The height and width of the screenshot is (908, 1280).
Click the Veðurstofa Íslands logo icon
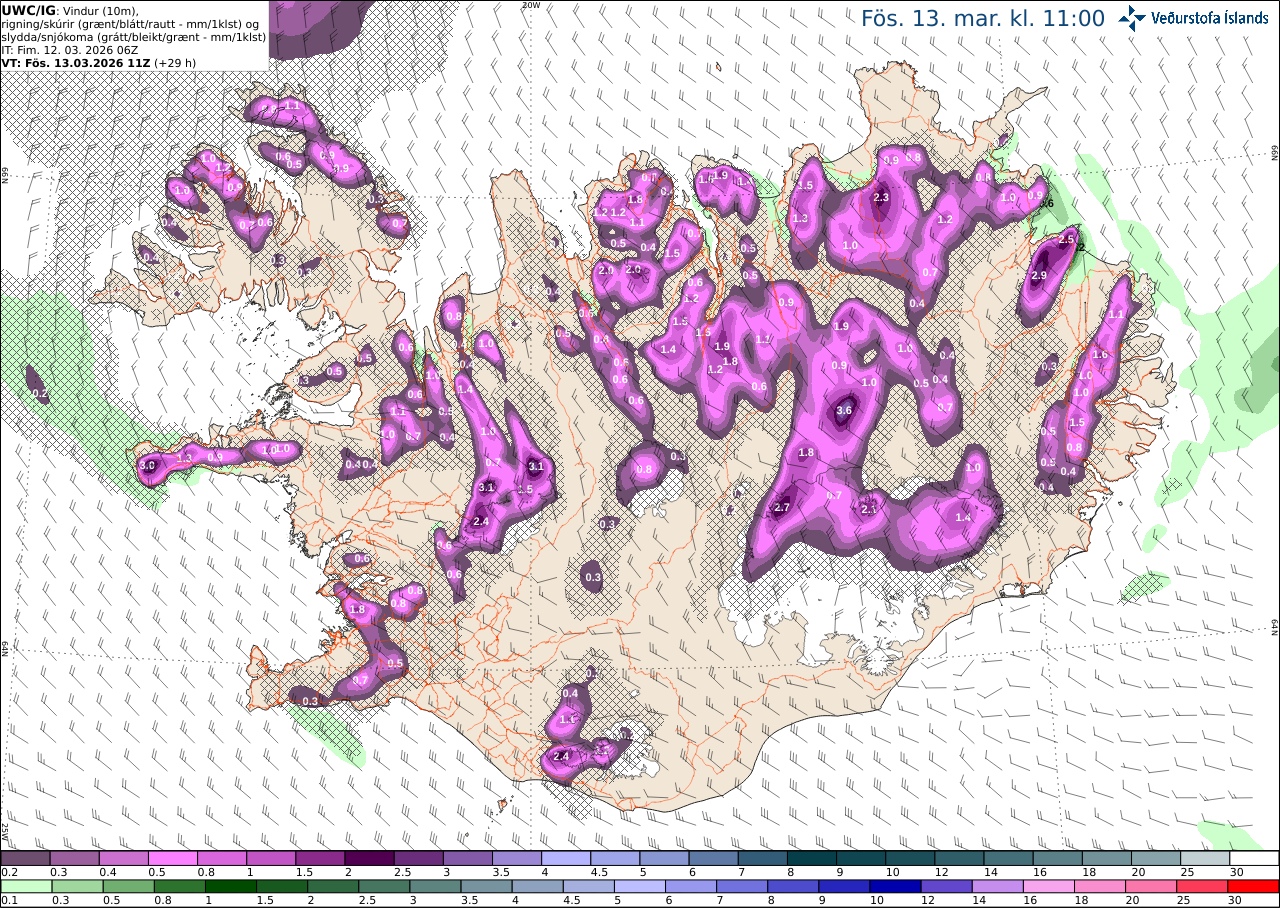point(1132,18)
